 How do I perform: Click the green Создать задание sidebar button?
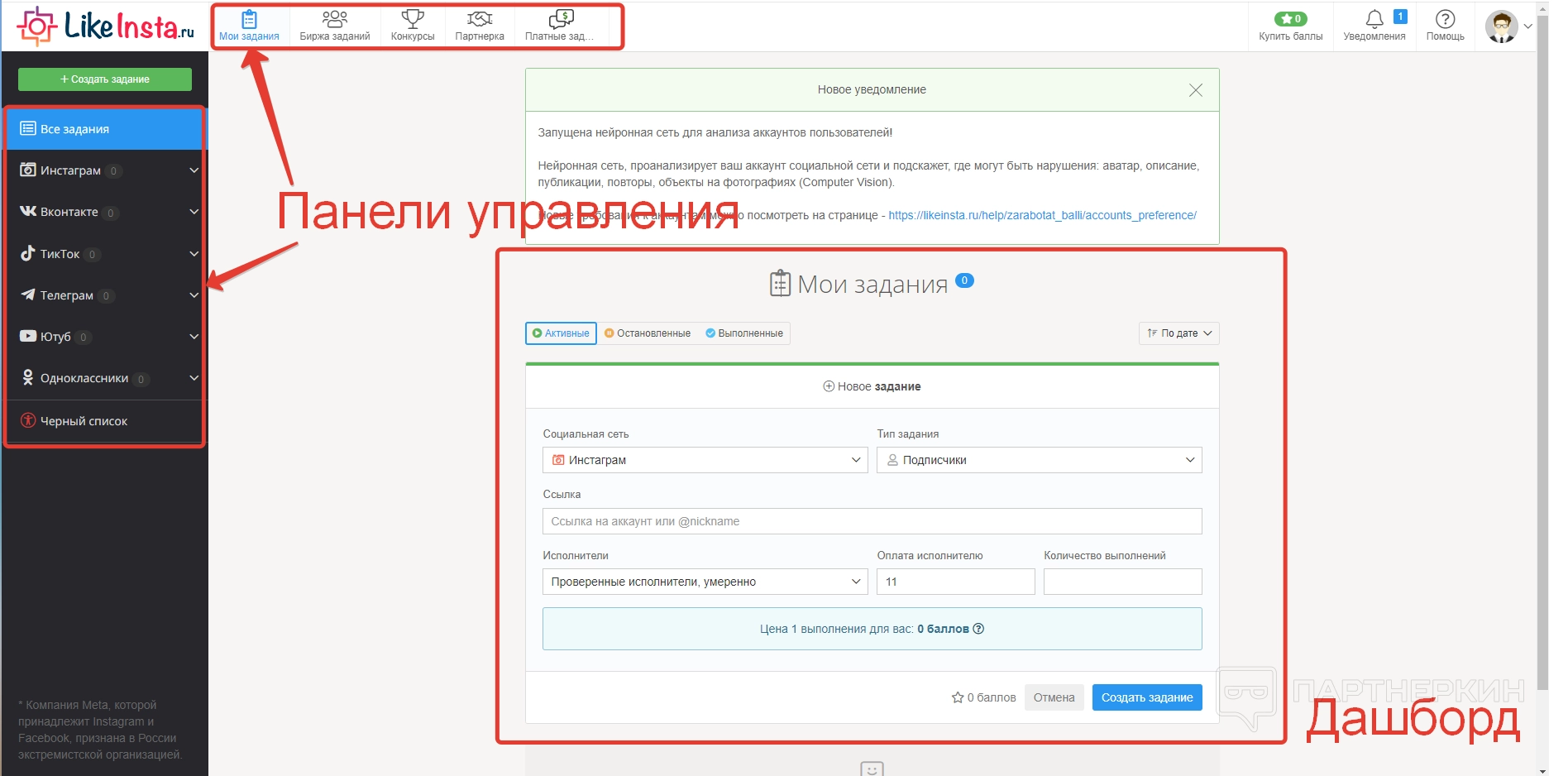click(105, 79)
